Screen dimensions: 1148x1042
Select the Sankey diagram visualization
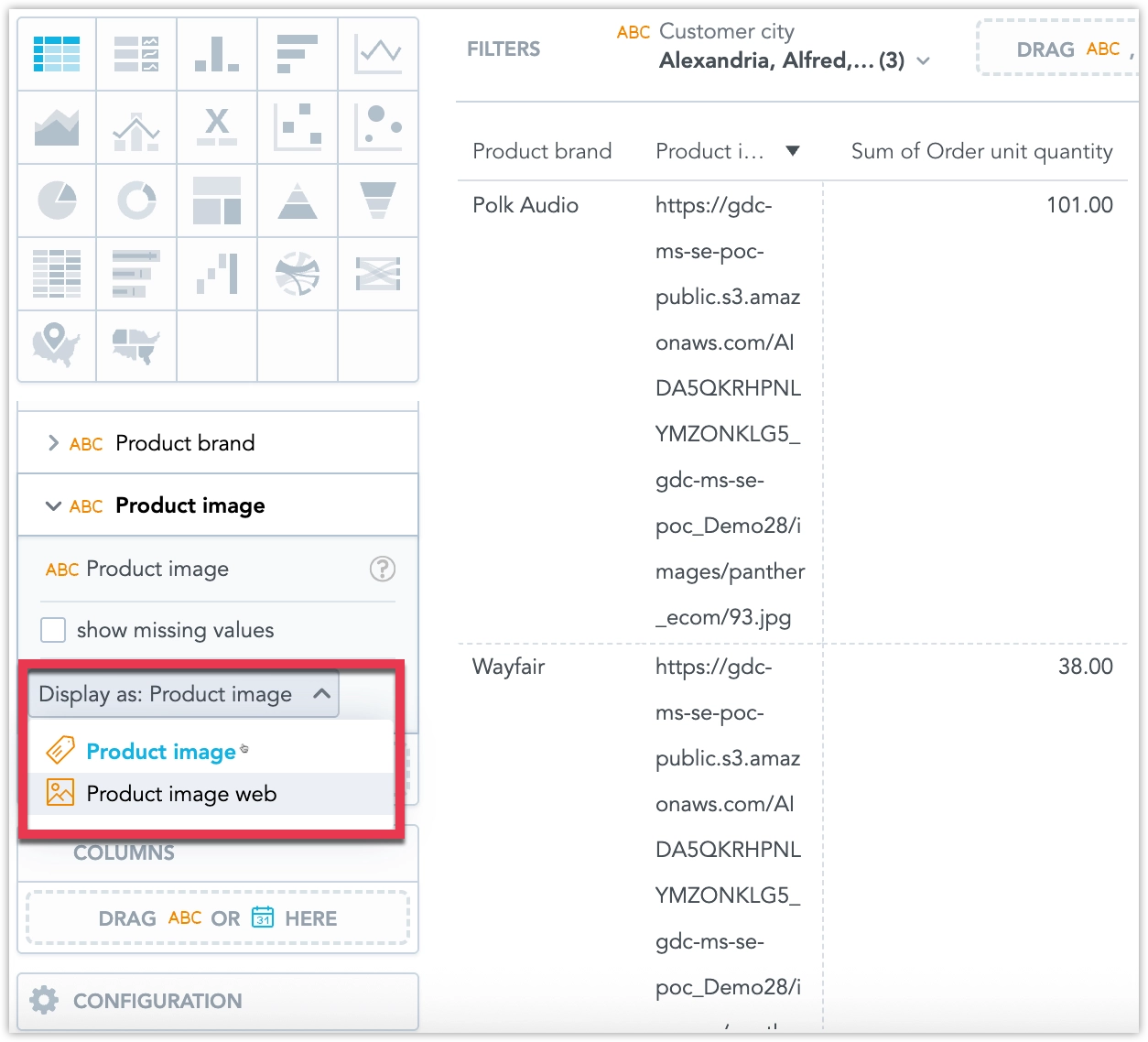[x=298, y=274]
